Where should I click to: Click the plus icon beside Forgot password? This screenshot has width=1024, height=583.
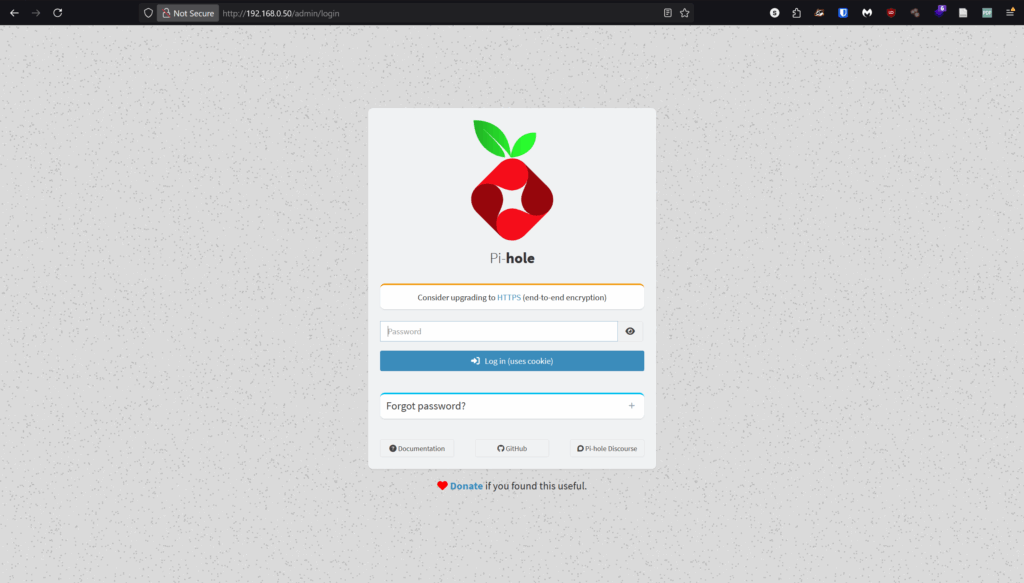point(631,406)
